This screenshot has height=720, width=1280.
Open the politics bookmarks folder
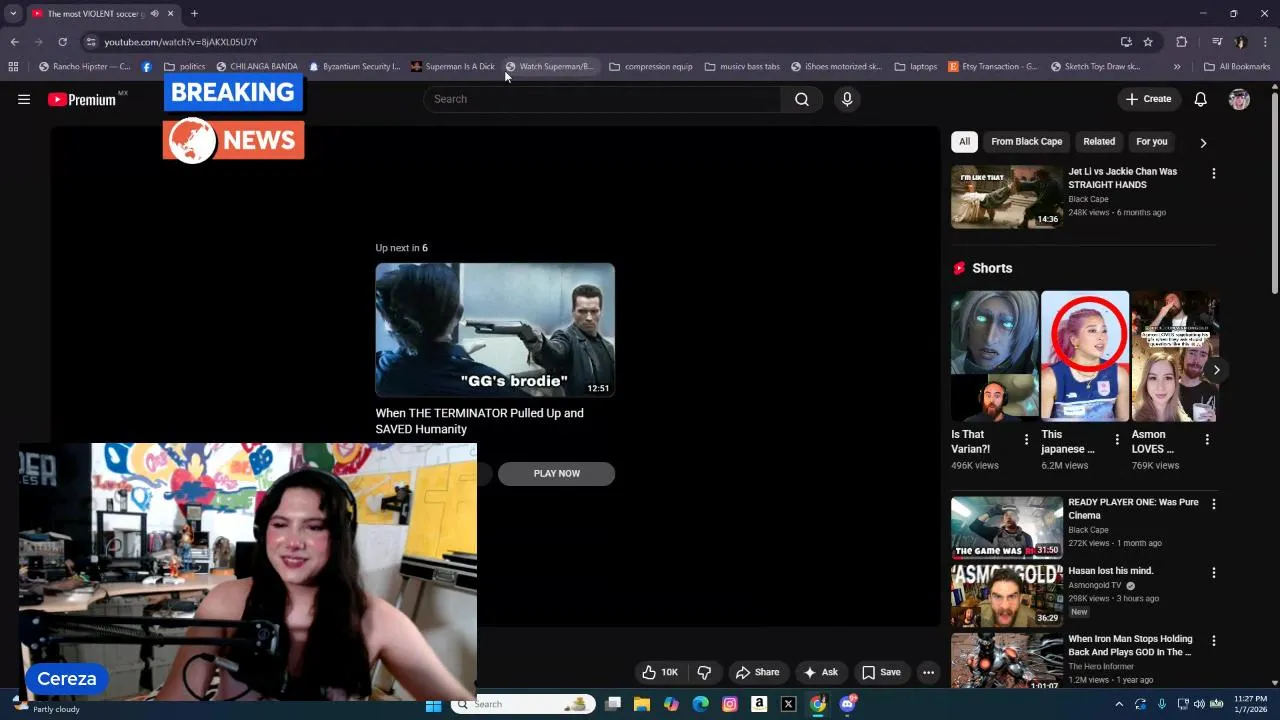click(x=185, y=67)
